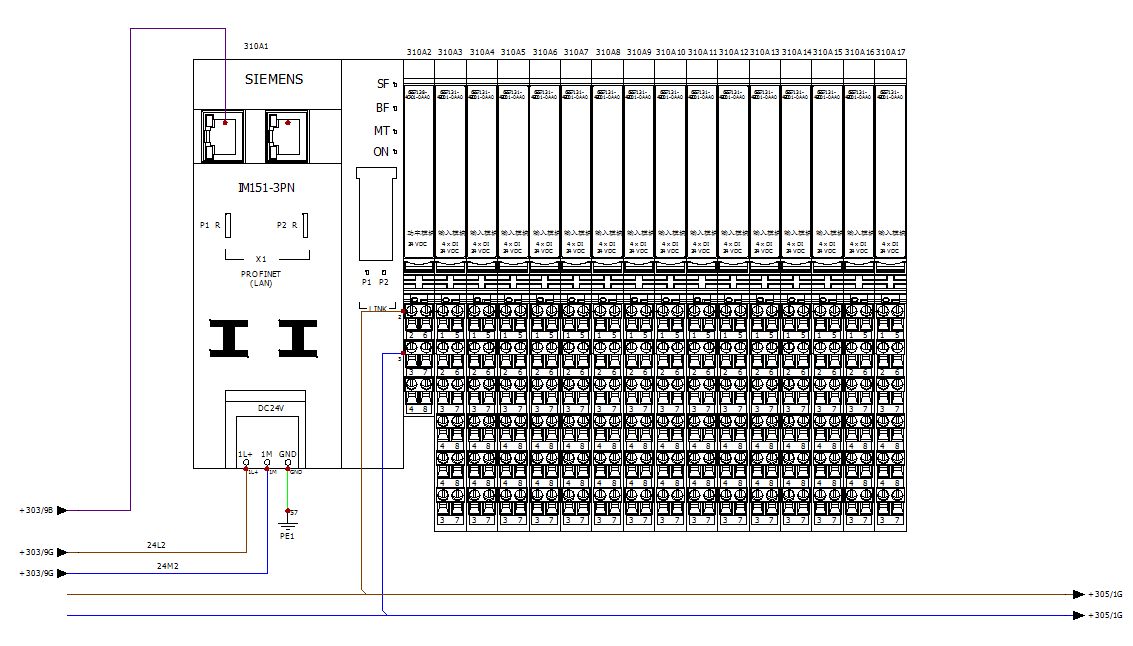
Task: Click module tag 310A17
Action: 890,52
